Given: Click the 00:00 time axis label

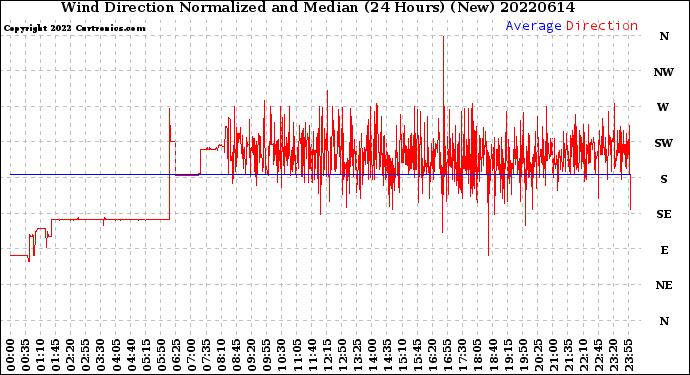Looking at the screenshot, I should [11, 355].
